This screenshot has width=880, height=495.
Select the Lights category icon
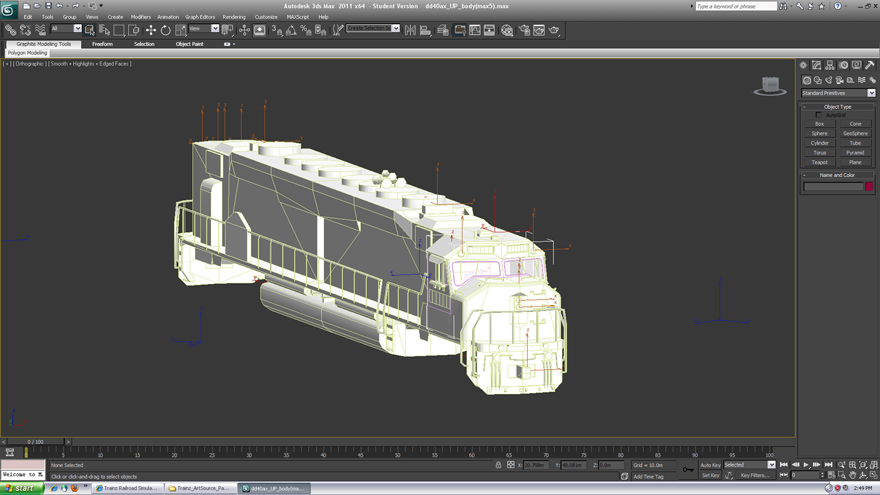(x=829, y=80)
